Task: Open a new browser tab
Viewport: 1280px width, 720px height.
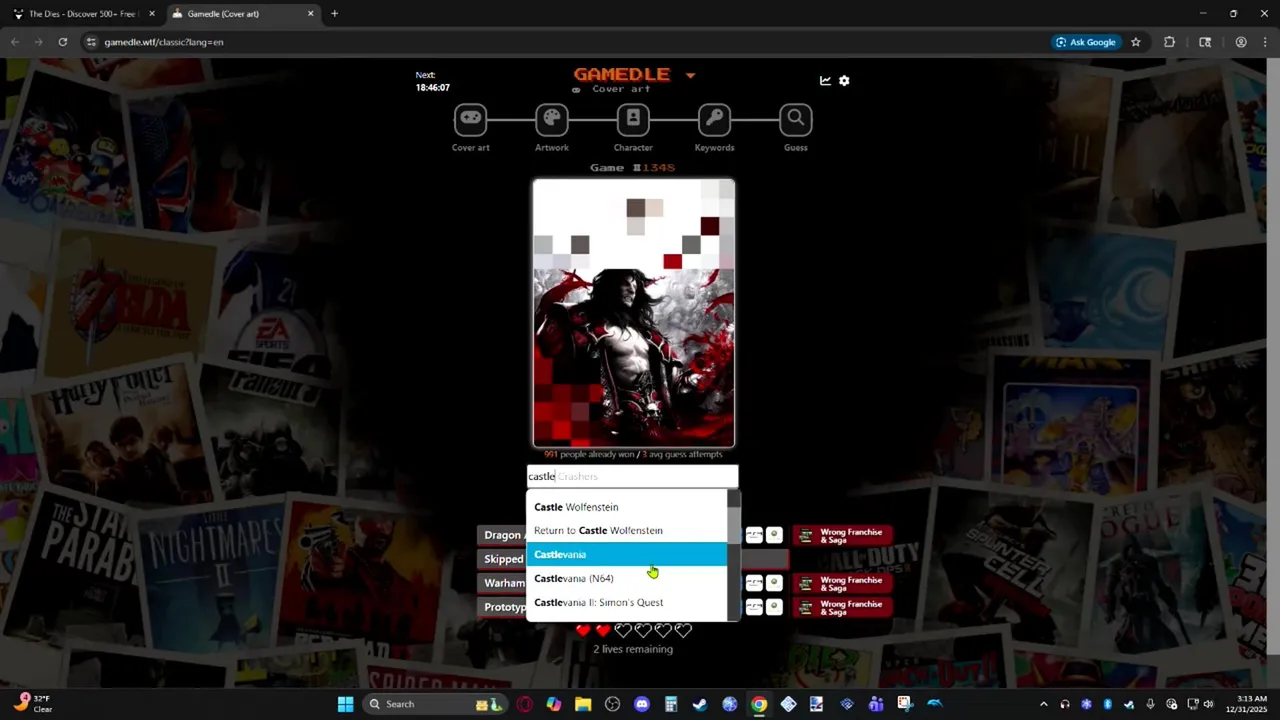Action: pos(334,14)
